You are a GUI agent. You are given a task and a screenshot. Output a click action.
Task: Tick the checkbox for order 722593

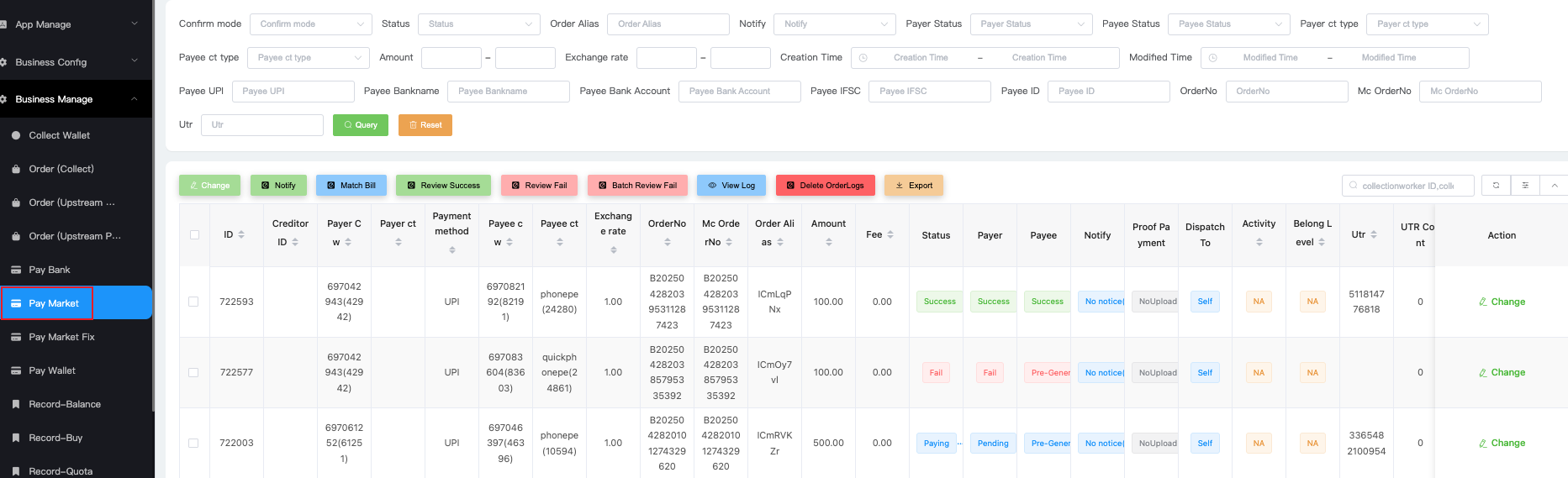[194, 302]
